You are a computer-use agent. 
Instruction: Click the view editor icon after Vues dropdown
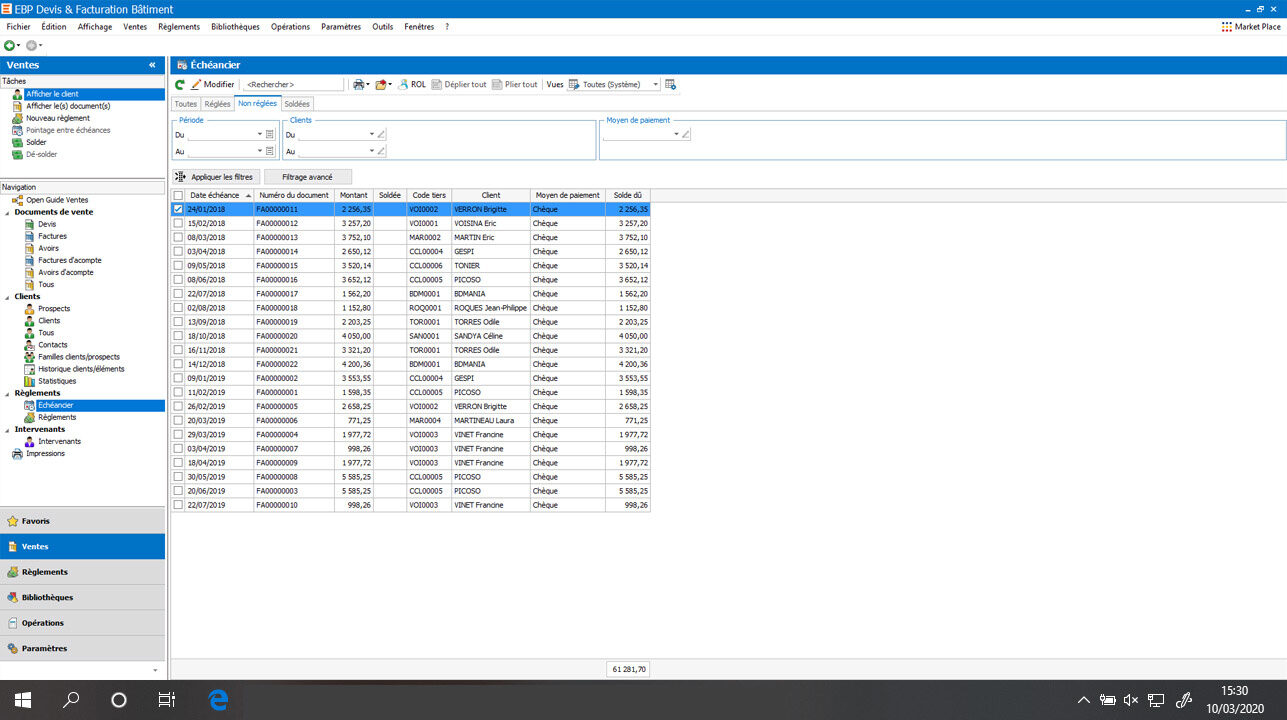pos(670,85)
